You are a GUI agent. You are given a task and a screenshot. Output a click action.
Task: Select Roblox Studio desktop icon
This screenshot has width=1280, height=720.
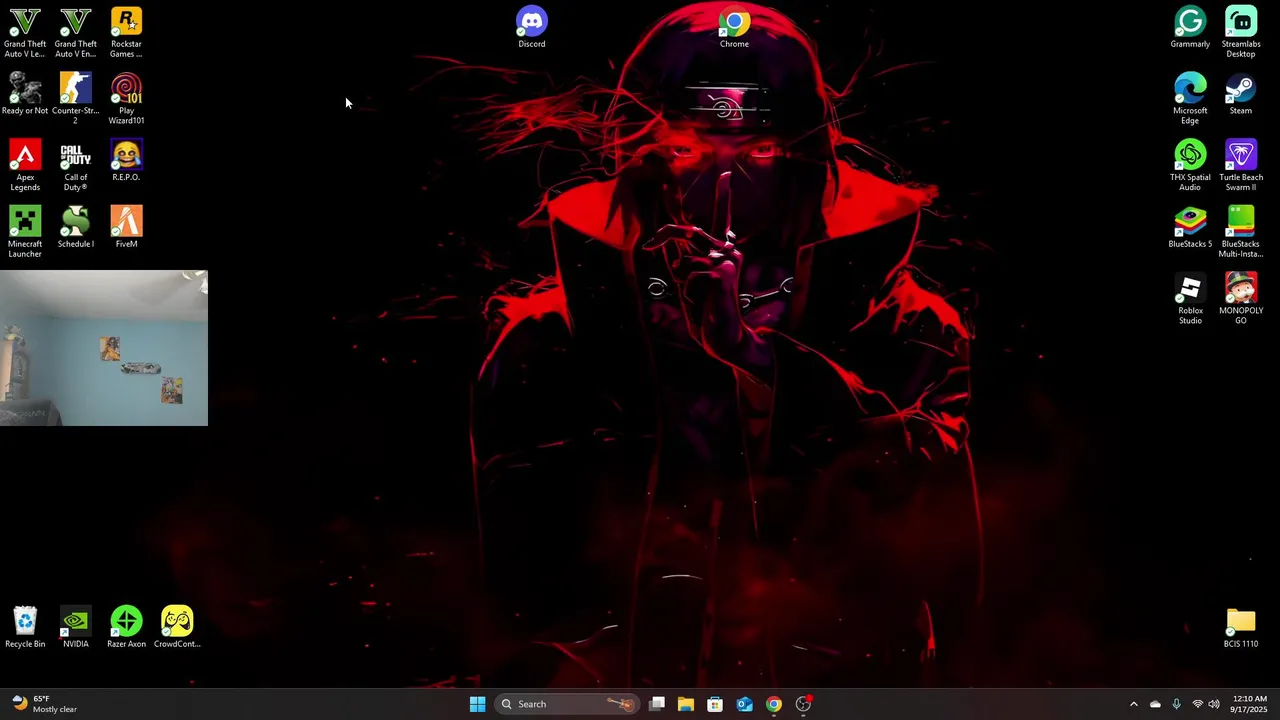(x=1190, y=299)
